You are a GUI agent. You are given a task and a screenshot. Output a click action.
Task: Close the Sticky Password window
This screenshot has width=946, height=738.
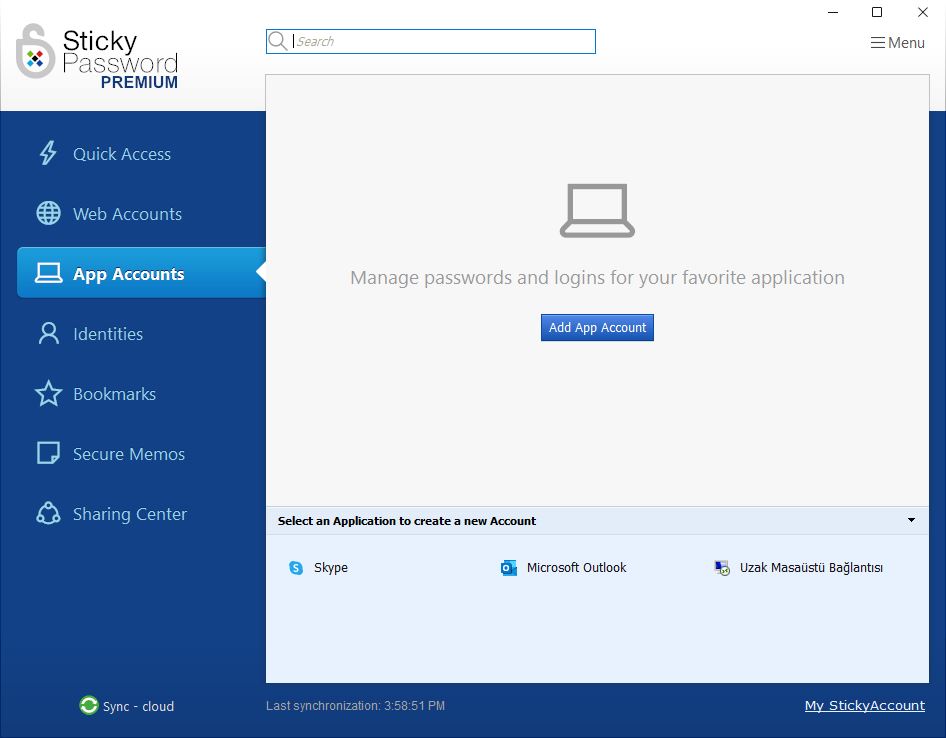922,12
